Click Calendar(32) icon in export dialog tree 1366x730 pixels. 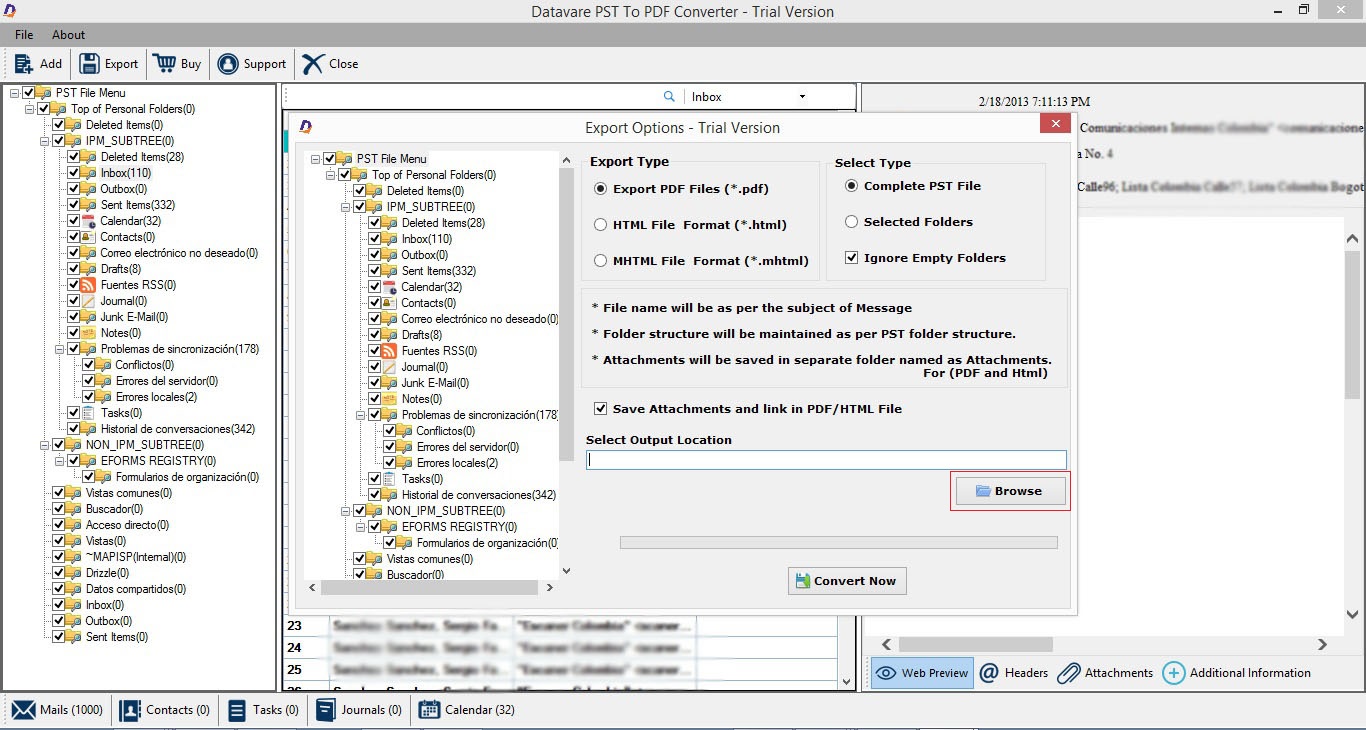coord(390,287)
